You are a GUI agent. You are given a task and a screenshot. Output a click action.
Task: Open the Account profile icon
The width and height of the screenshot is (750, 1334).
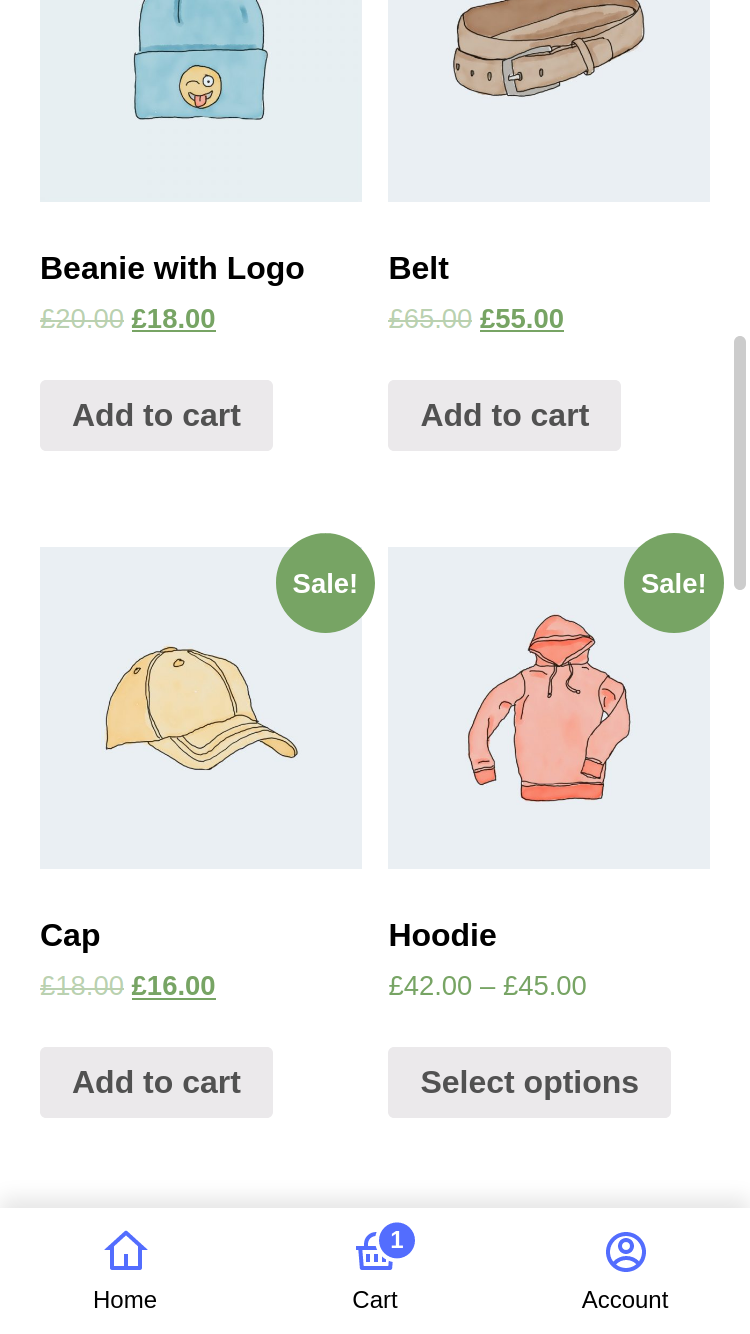click(x=625, y=1251)
